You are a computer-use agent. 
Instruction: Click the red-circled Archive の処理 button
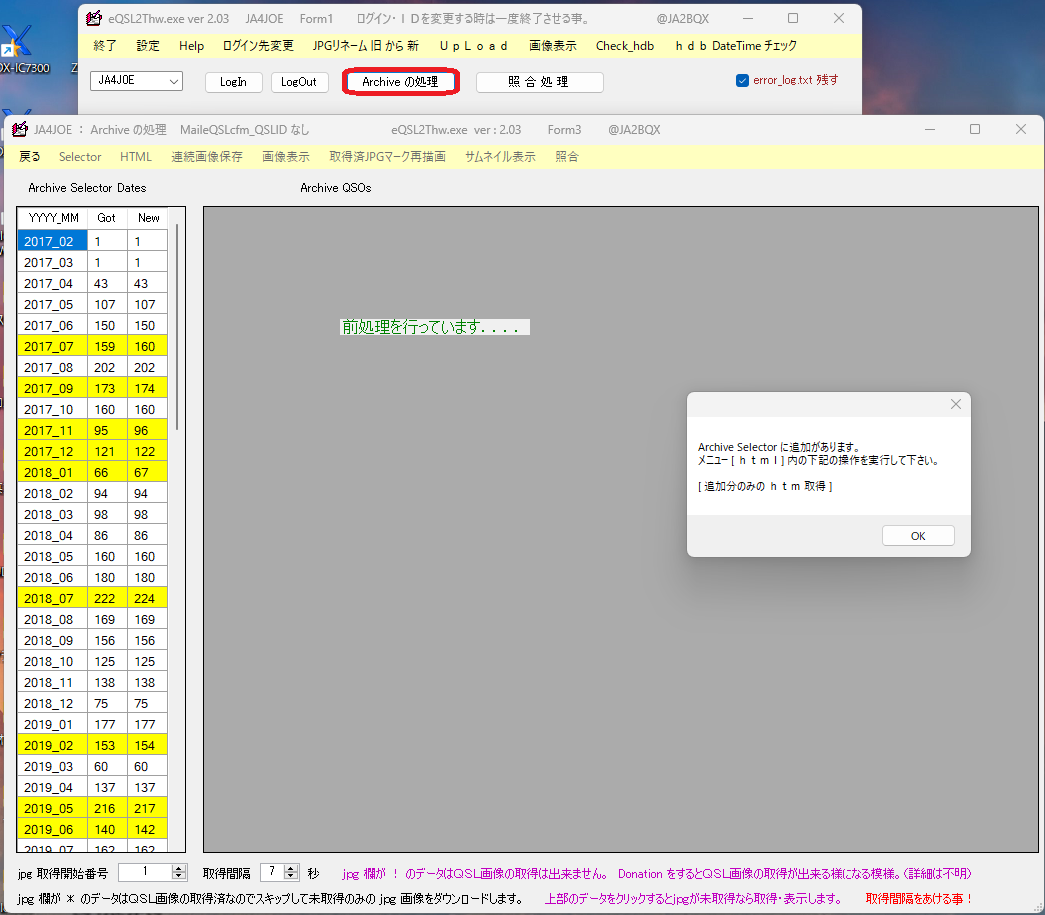coord(400,82)
